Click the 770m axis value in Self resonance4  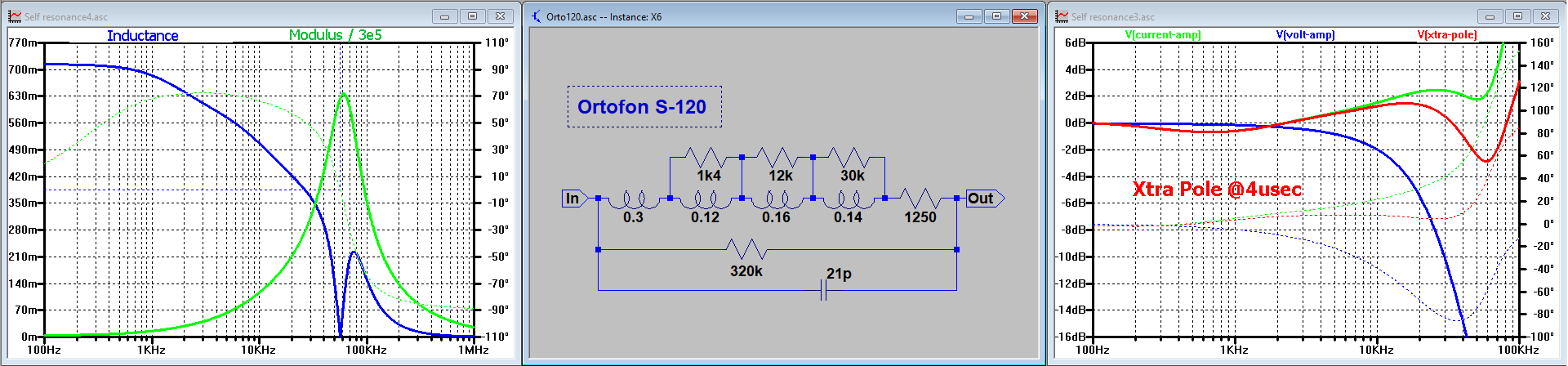click(x=23, y=42)
